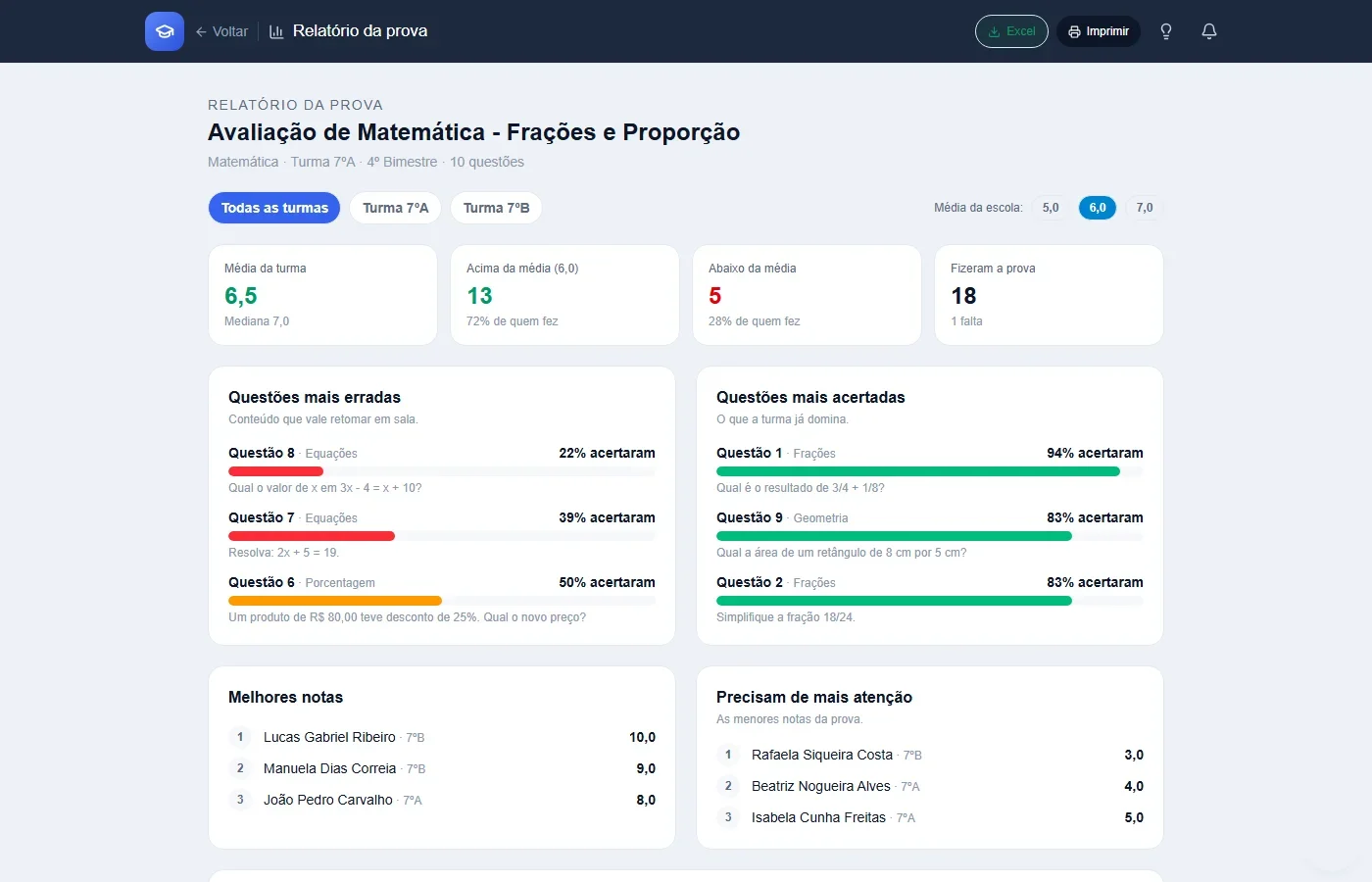This screenshot has width=1372, height=882.
Task: Select student João Pedro Carvalho
Action: click(328, 800)
